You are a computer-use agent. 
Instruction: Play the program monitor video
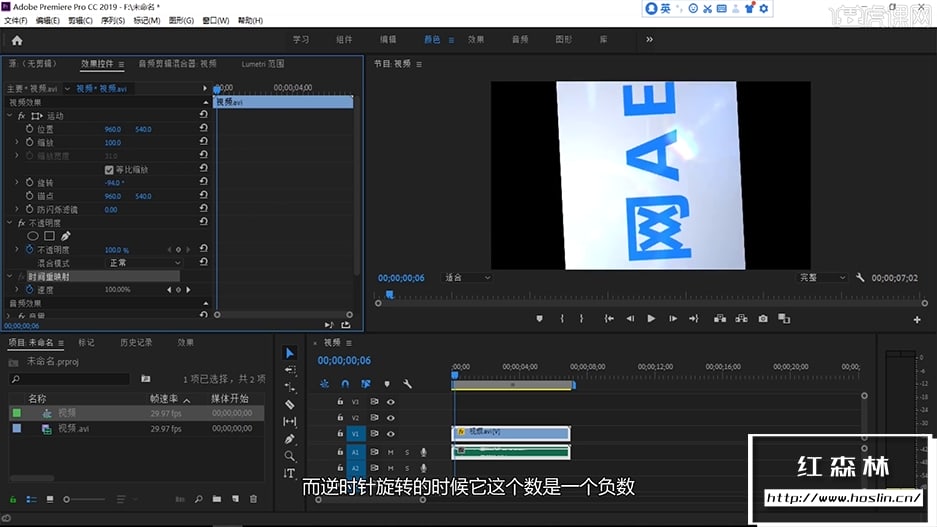point(651,318)
